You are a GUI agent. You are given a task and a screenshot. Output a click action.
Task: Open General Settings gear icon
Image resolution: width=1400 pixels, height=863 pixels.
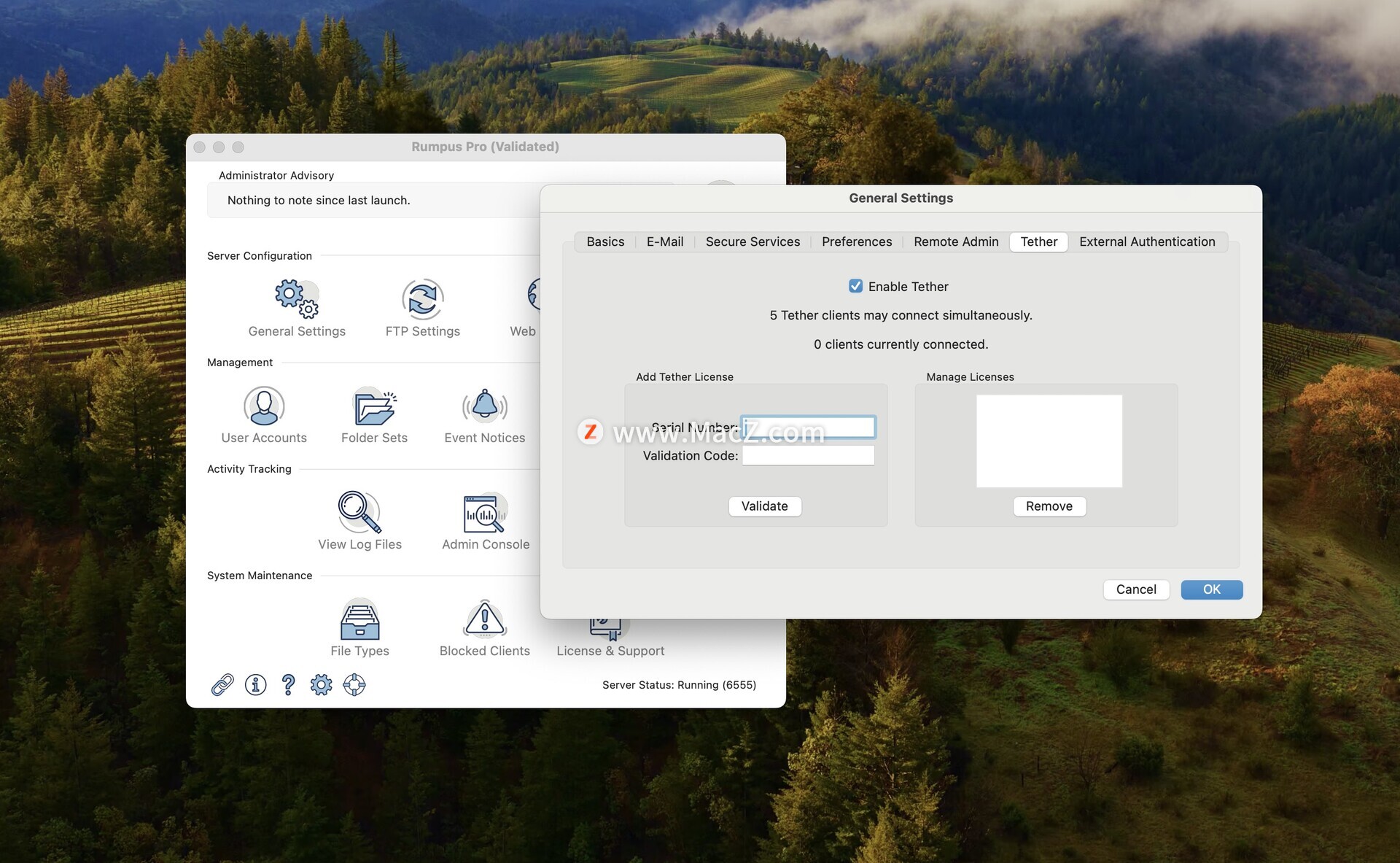pos(297,299)
